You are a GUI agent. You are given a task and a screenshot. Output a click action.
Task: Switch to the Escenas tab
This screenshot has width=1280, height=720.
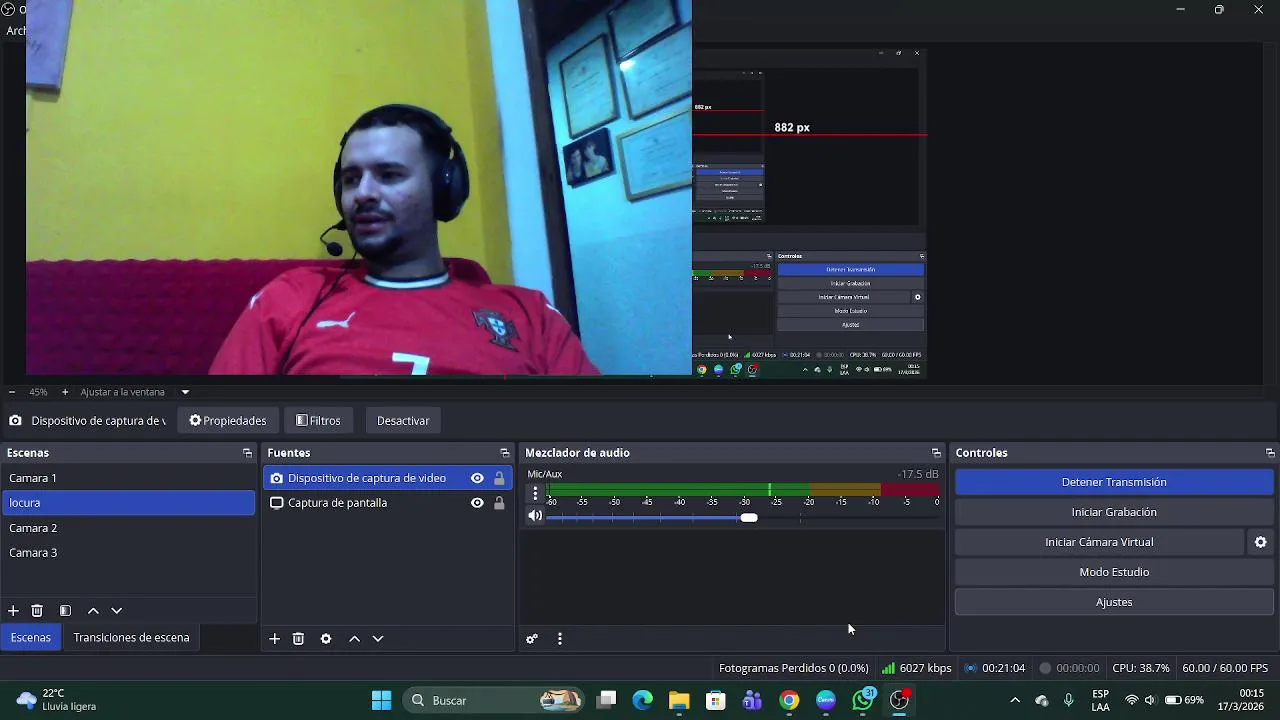click(31, 637)
